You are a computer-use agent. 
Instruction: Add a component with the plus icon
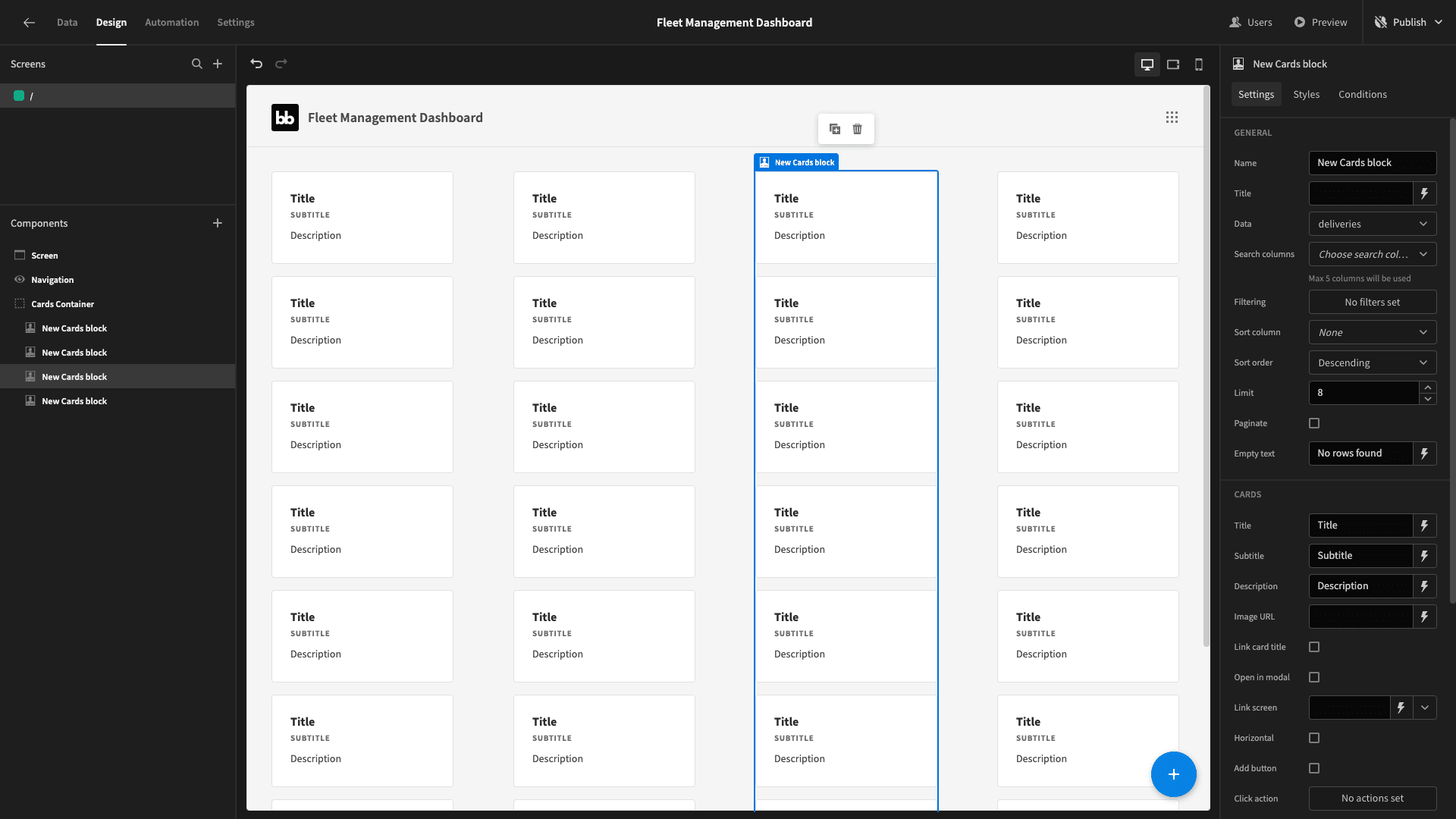click(x=218, y=223)
